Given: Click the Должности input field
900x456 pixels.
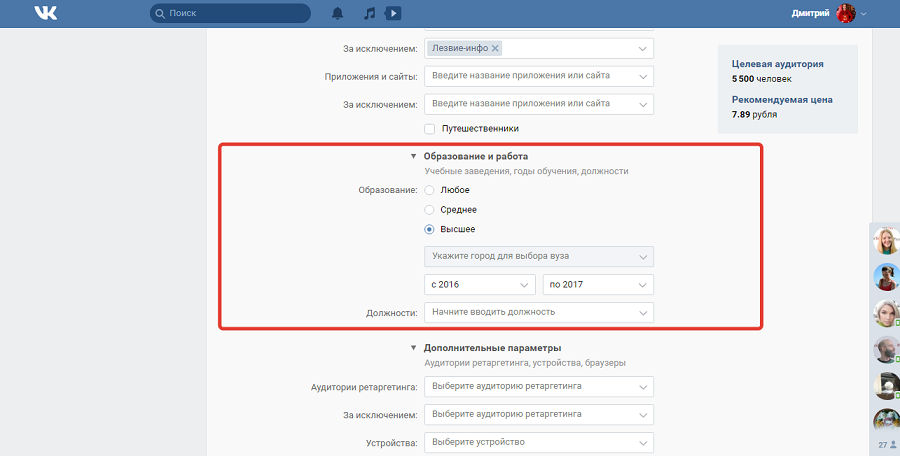Looking at the screenshot, I should coord(539,312).
